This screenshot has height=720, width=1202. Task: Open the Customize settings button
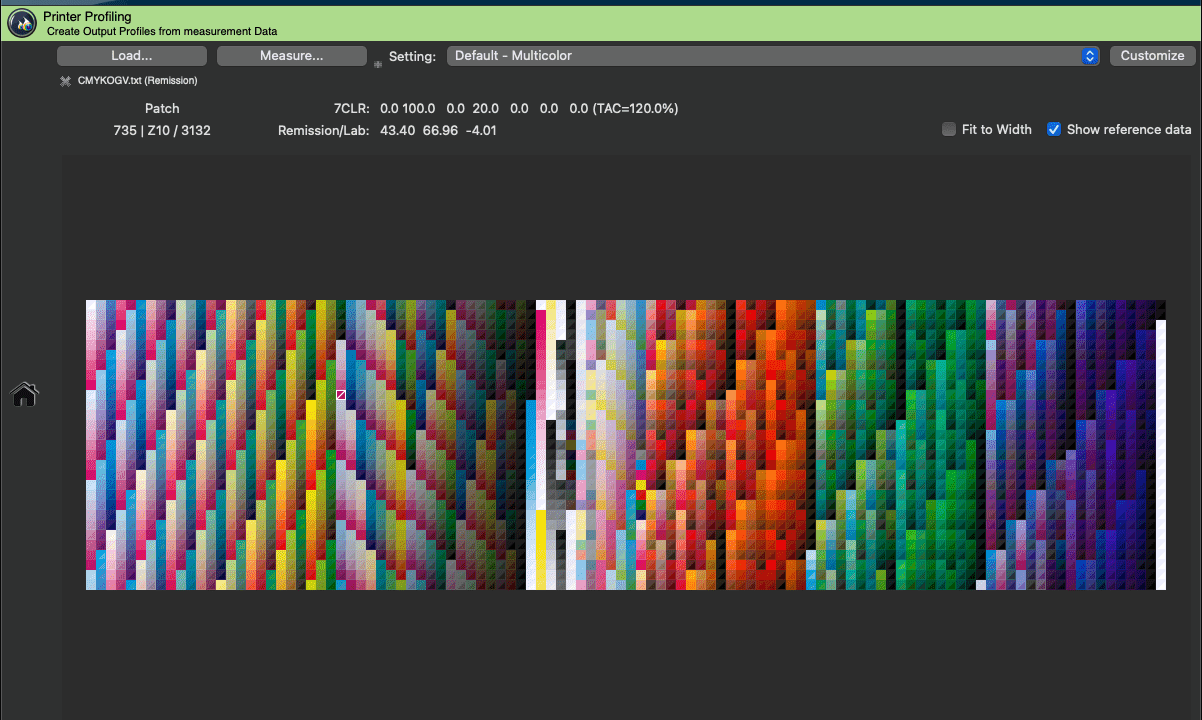(1152, 56)
